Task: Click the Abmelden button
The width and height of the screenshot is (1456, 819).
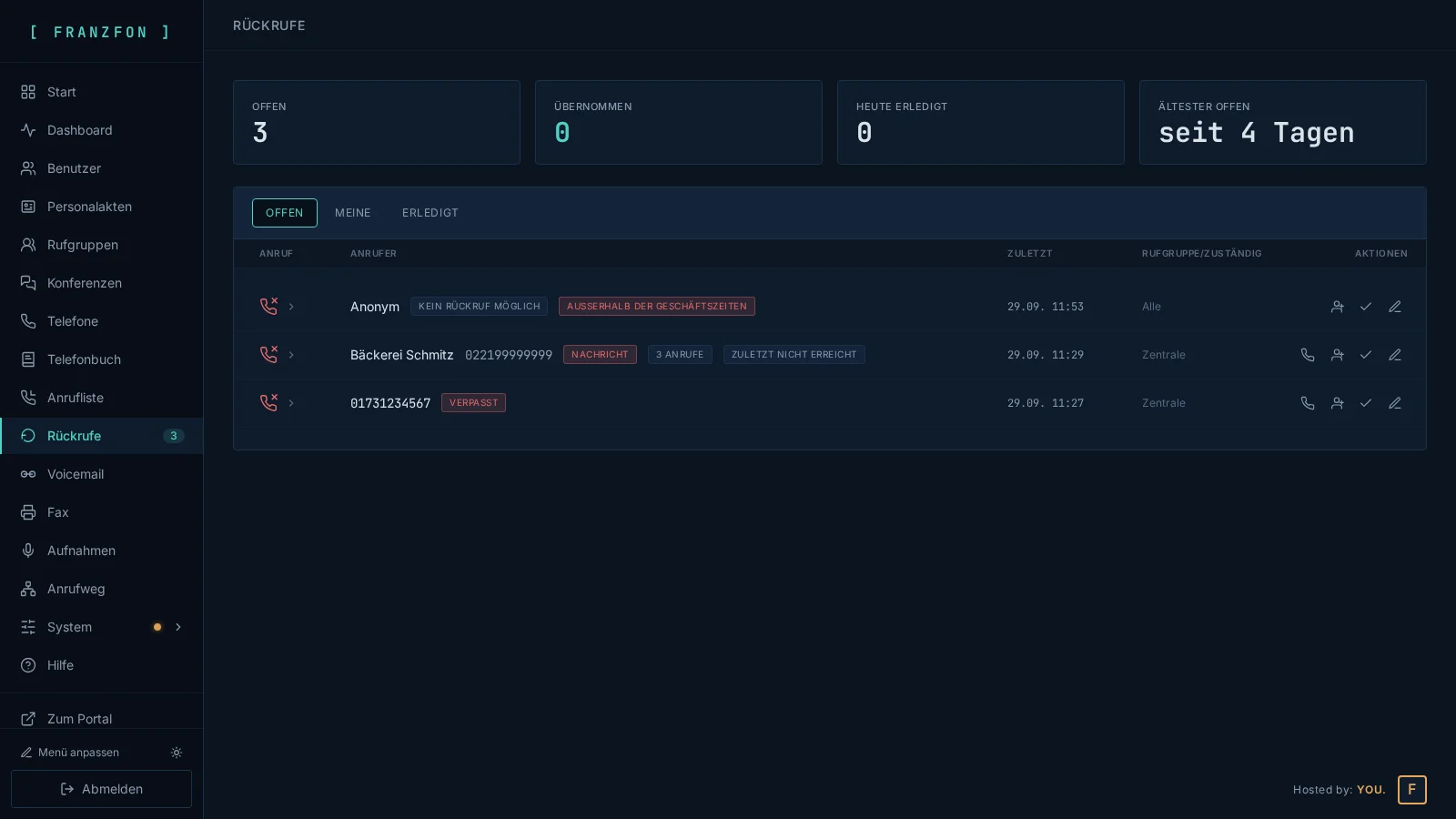Action: point(101,789)
